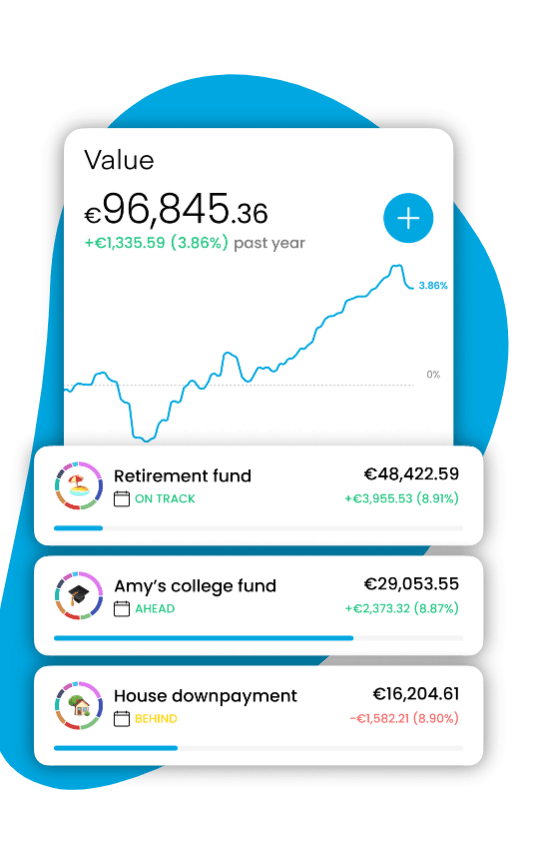546x858 pixels.
Task: Click the house icon for downpayment goal
Action: (x=79, y=705)
